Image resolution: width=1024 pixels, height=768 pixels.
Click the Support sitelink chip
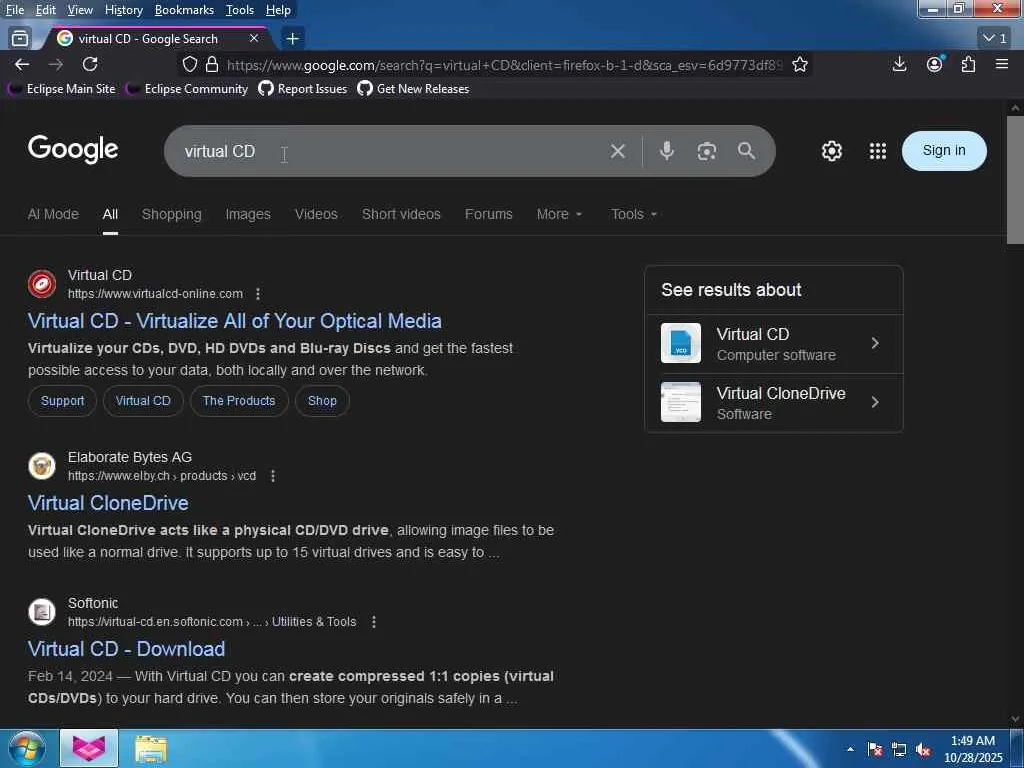click(63, 401)
